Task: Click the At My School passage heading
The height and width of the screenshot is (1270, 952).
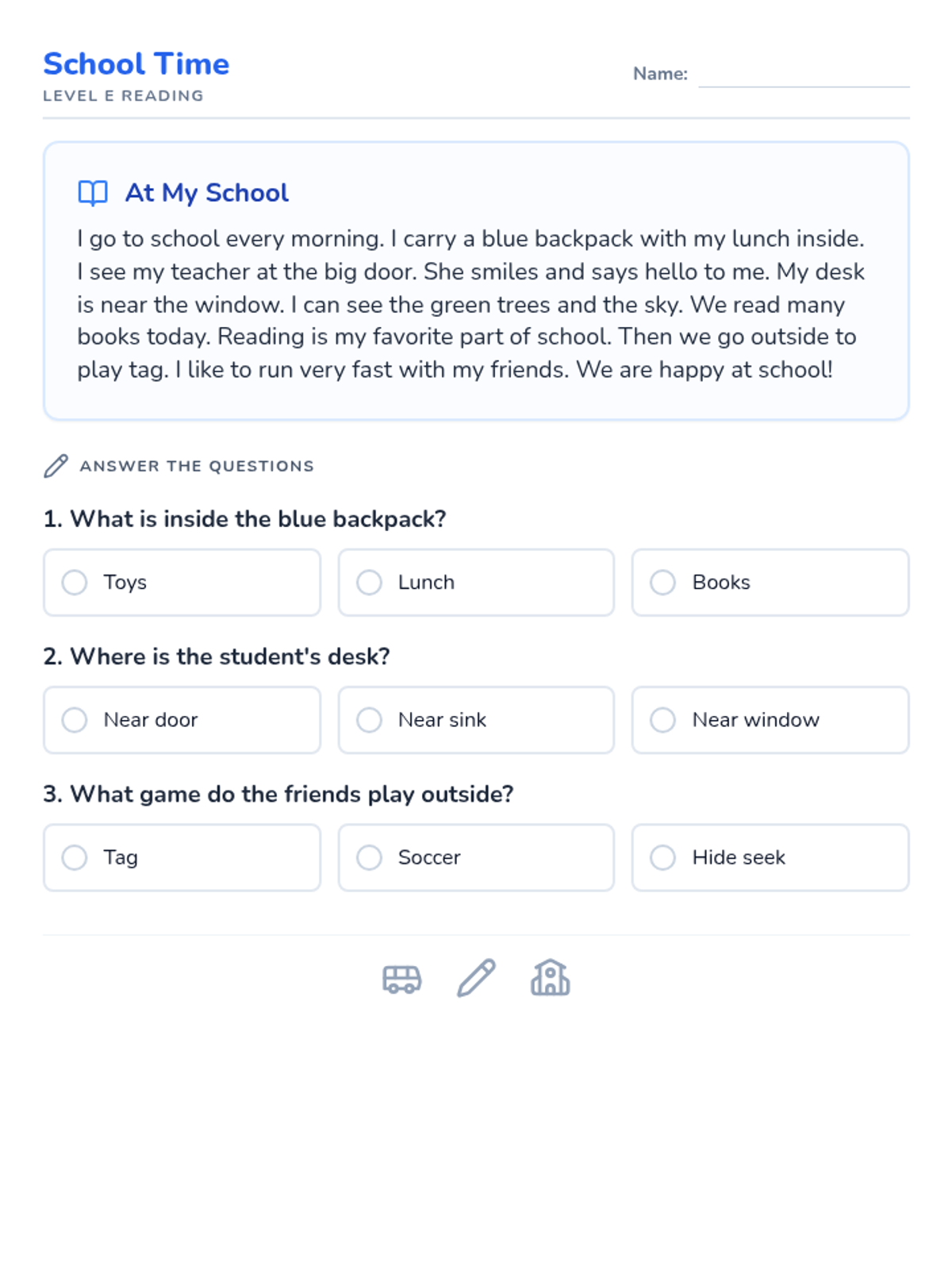Action: (x=207, y=193)
